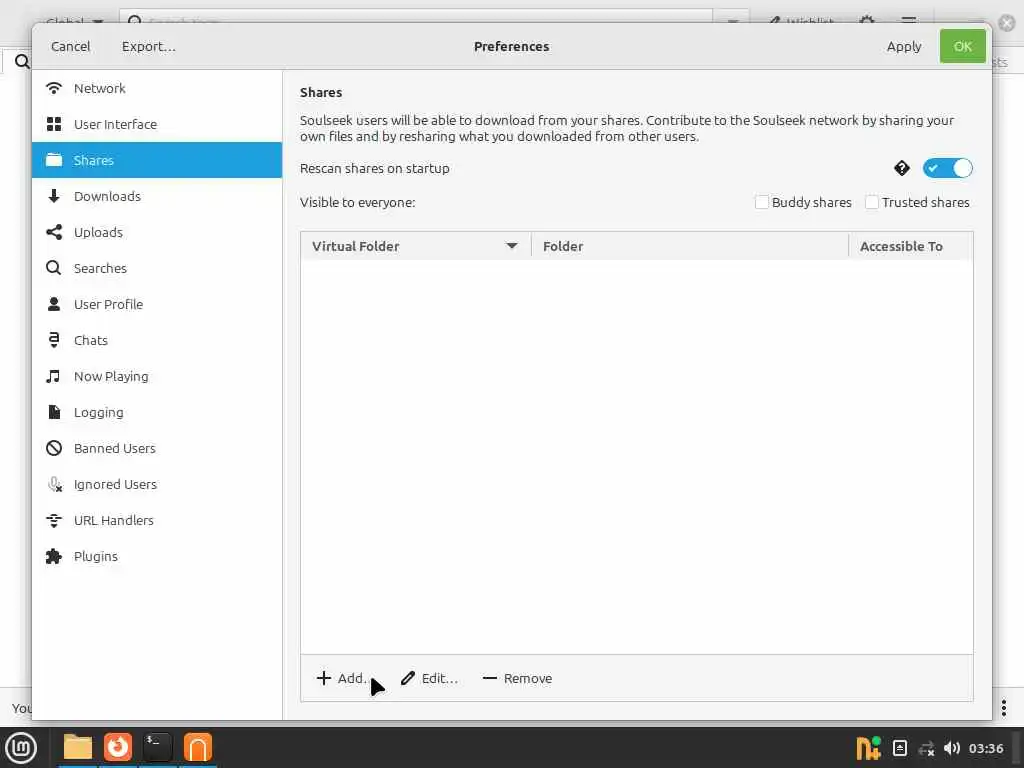This screenshot has height=768, width=1024.
Task: Open the network connections tray icon
Action: pyautogui.click(x=926, y=748)
